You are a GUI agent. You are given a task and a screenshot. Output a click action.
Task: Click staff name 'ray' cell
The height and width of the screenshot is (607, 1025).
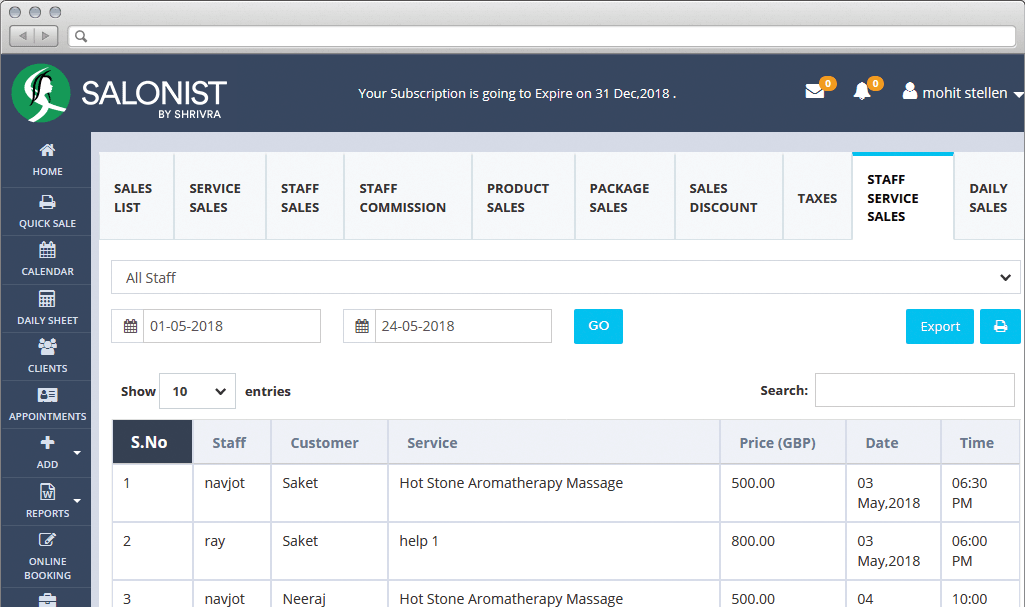231,551
